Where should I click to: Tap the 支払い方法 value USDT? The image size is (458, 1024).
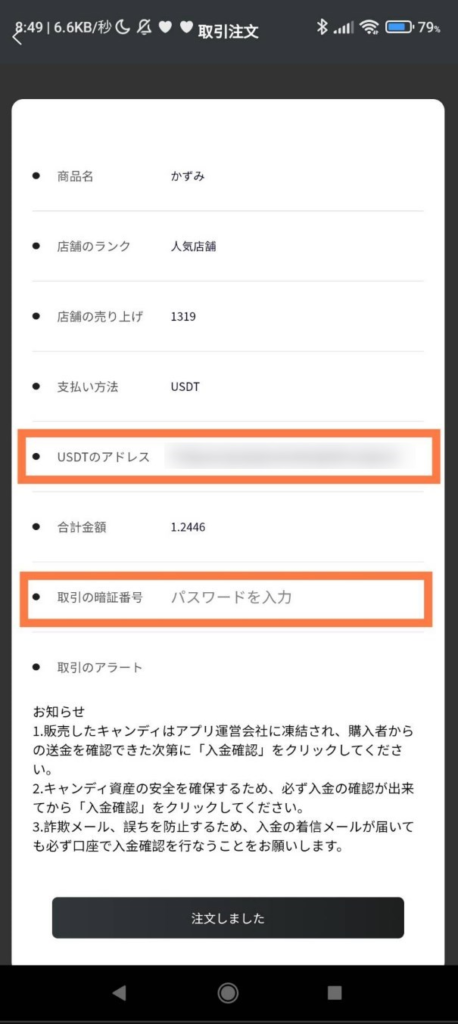(x=185, y=387)
